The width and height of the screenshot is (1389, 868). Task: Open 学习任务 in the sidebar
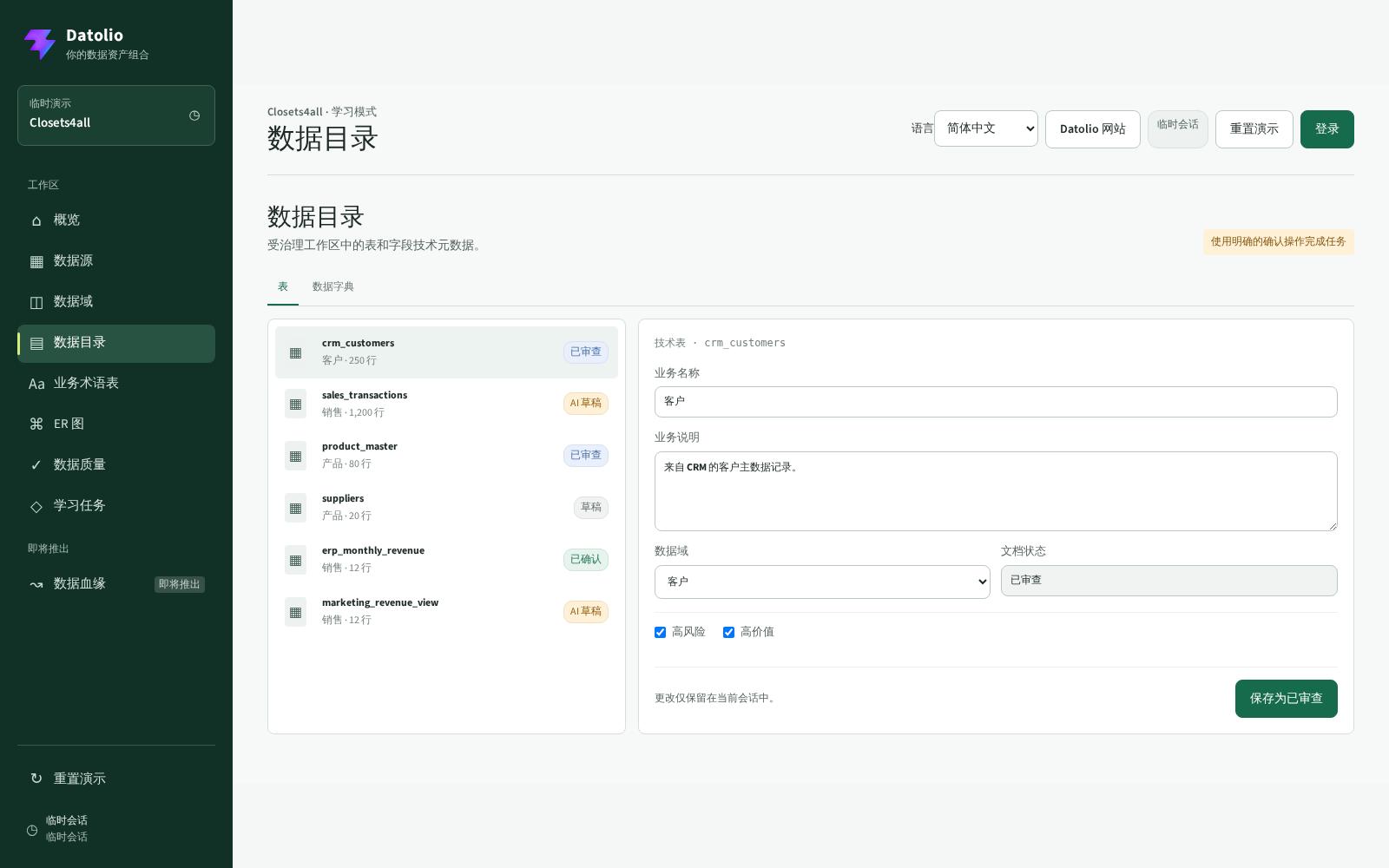point(116,506)
